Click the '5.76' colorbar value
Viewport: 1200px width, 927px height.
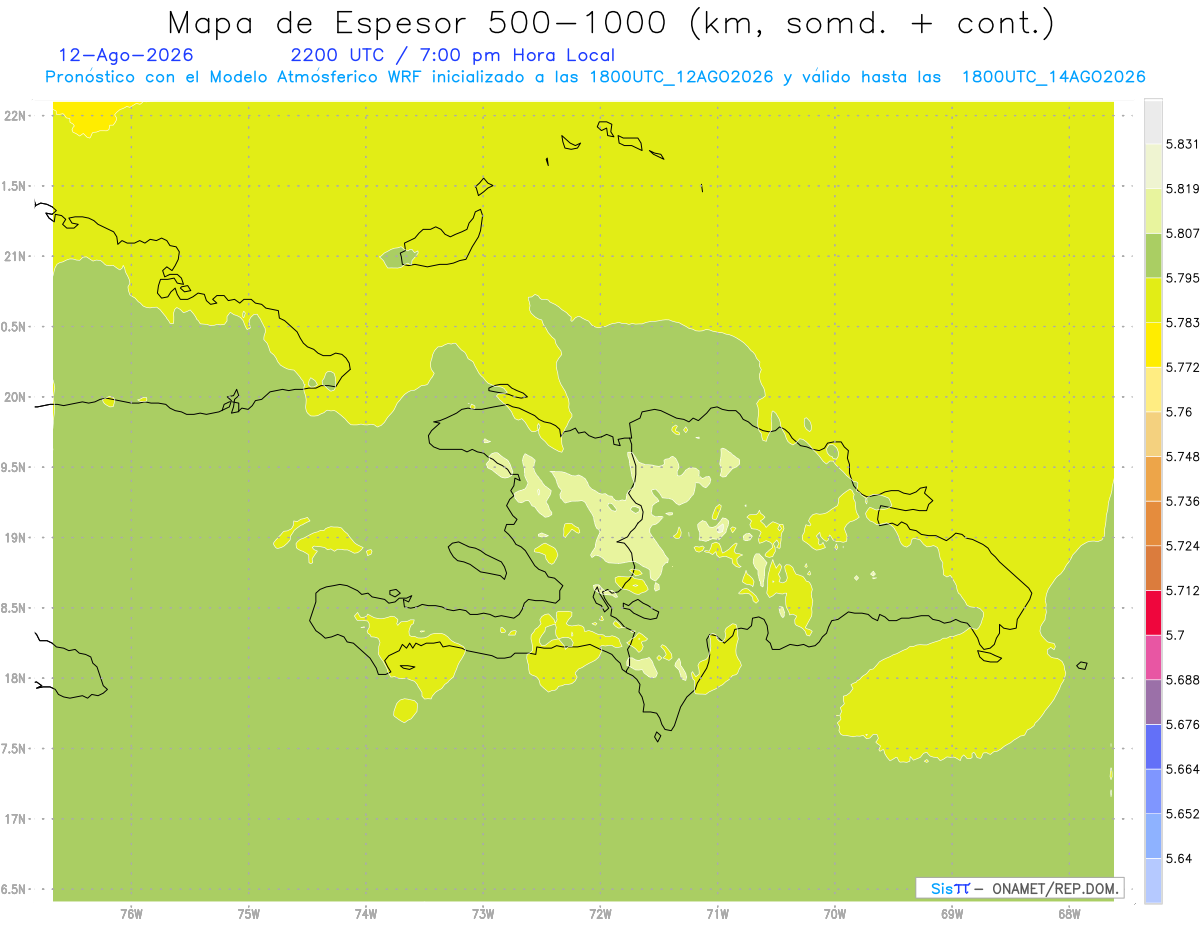pyautogui.click(x=1179, y=412)
